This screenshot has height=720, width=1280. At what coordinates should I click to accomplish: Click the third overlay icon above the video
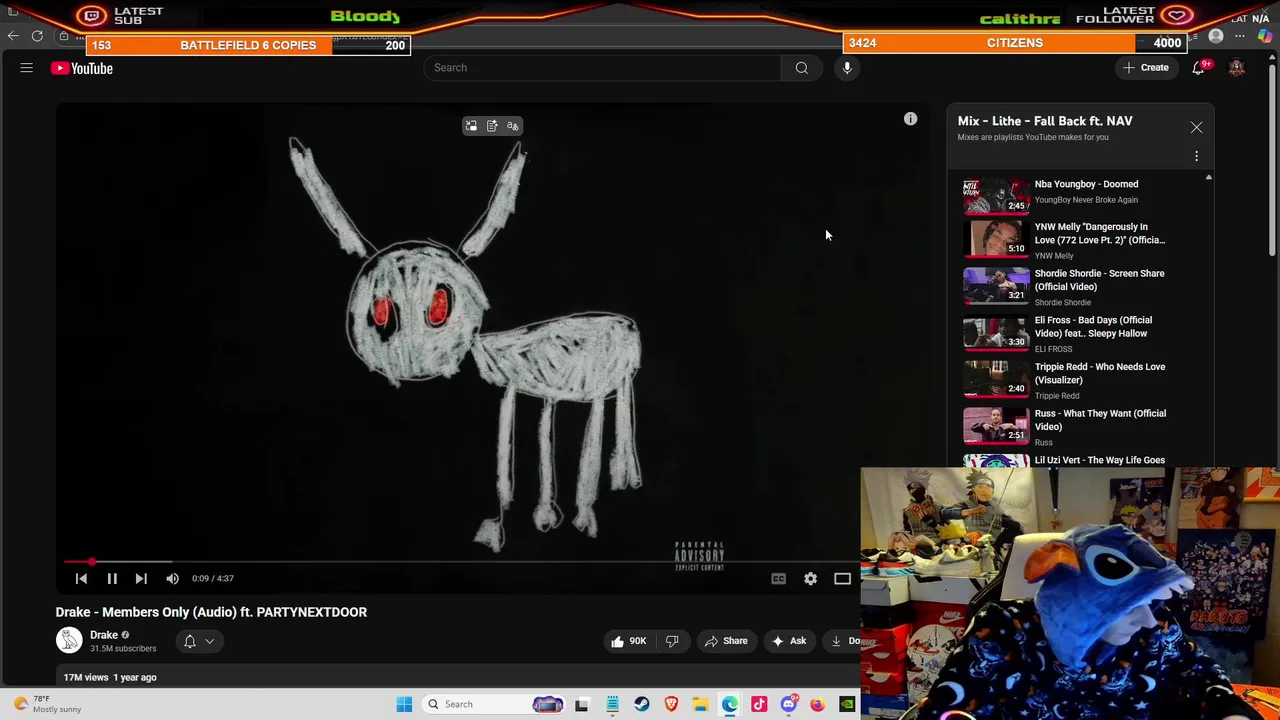coord(513,126)
